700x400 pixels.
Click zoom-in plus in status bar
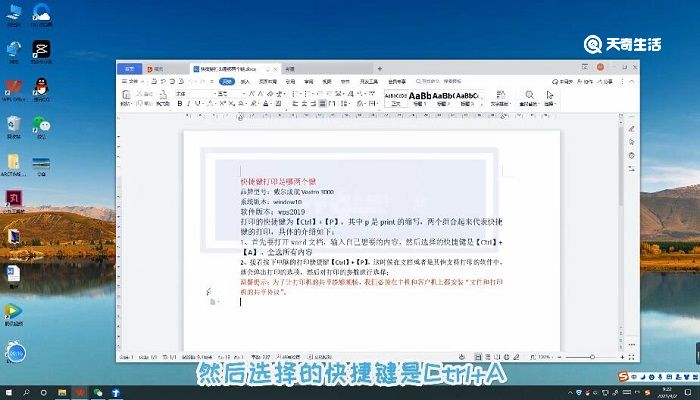pos(622,357)
